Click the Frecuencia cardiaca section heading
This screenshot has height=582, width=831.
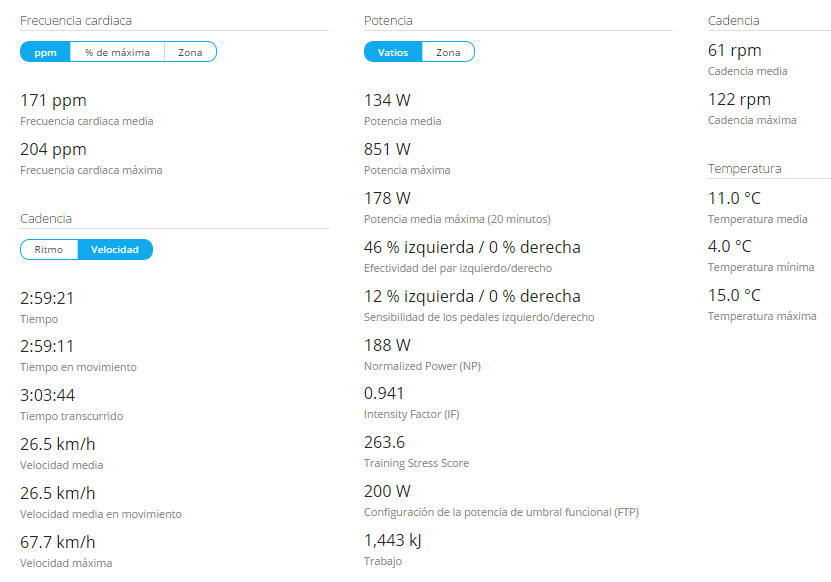76,20
